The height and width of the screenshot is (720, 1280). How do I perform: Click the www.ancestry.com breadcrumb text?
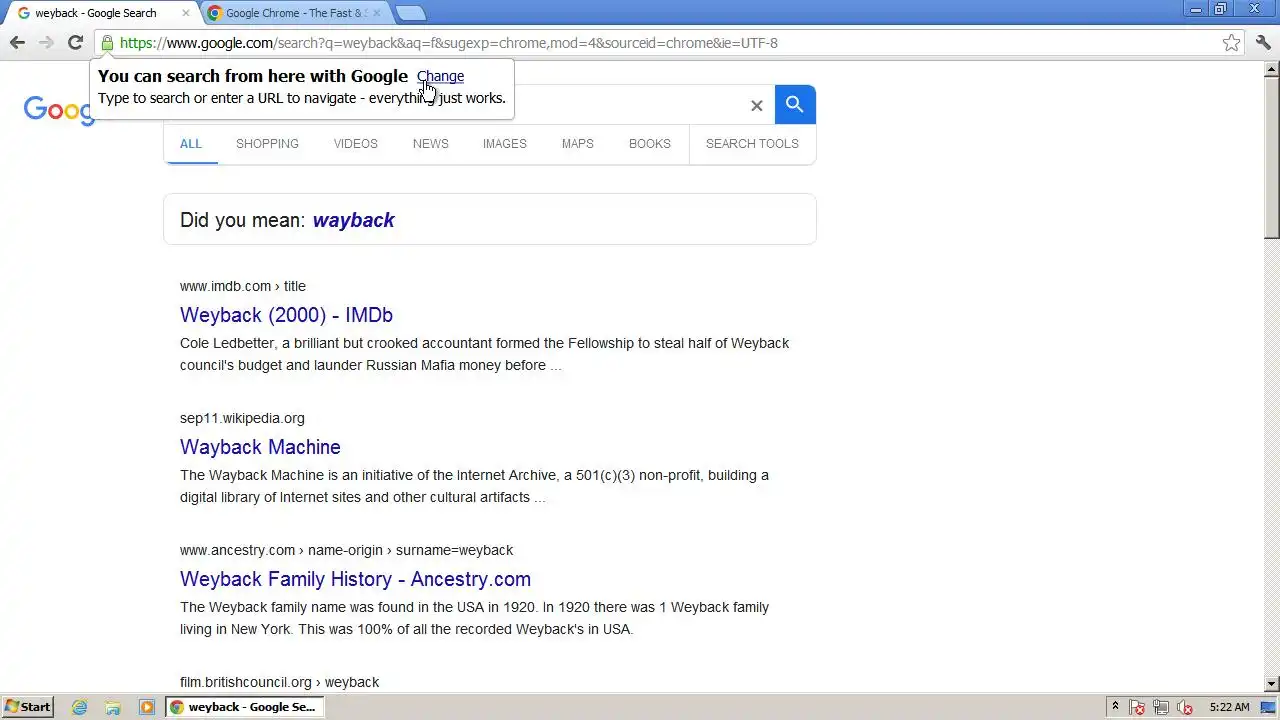click(x=346, y=550)
